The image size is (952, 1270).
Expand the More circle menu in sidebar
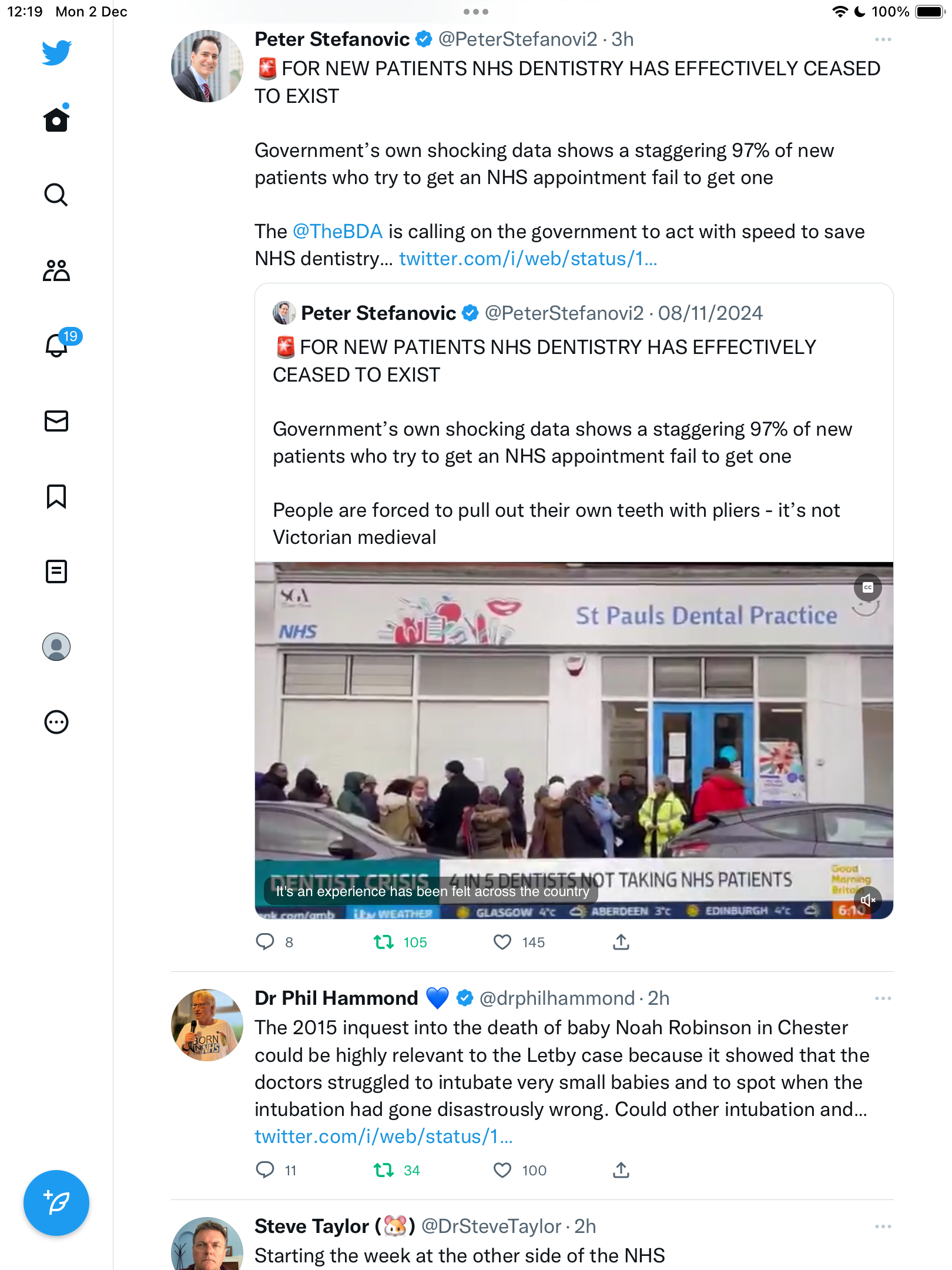56,722
